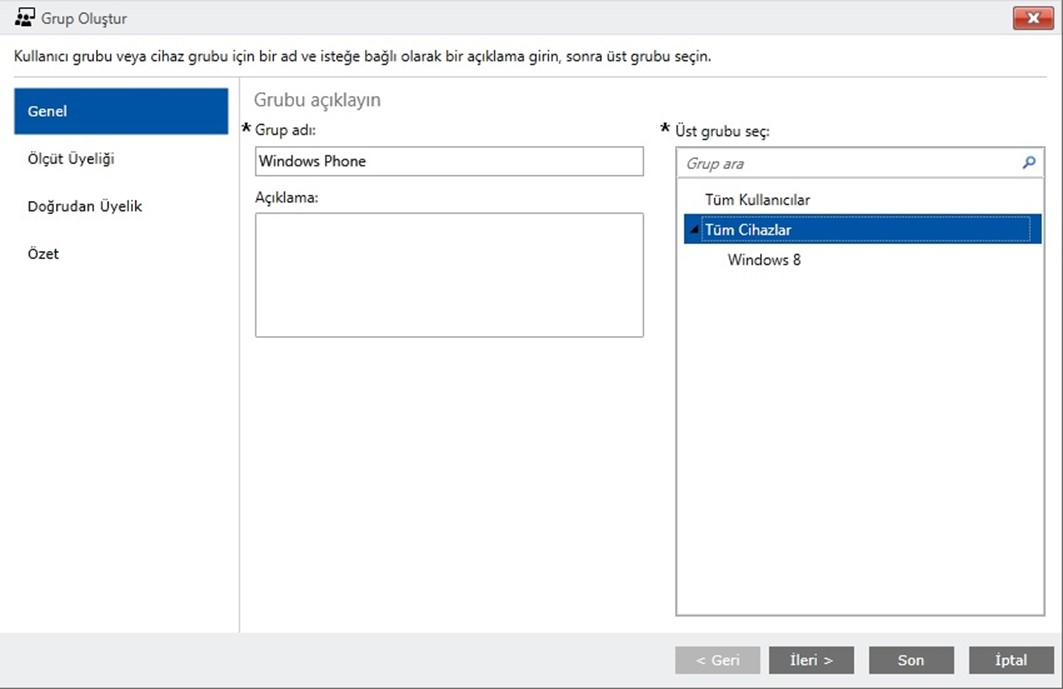Click the Grup adı: label
The width and height of the screenshot is (1063, 689).
[x=285, y=130]
